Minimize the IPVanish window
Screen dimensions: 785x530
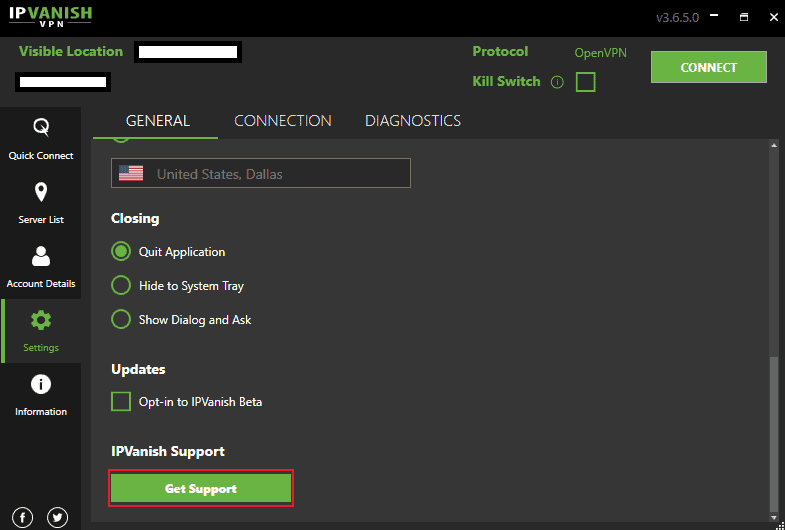click(714, 17)
